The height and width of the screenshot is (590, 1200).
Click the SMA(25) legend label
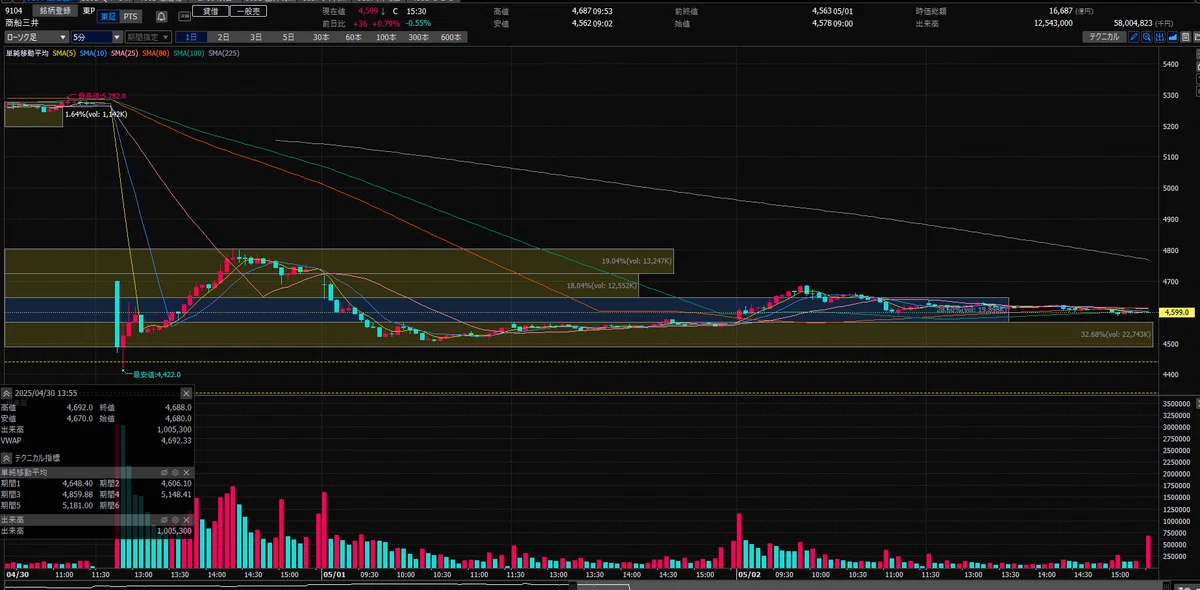click(x=124, y=53)
